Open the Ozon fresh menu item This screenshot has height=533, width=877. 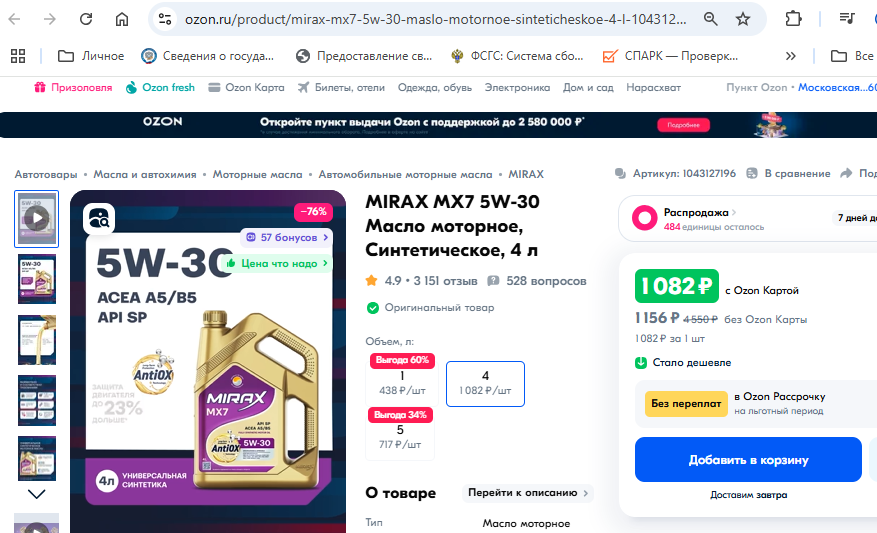pyautogui.click(x=161, y=88)
